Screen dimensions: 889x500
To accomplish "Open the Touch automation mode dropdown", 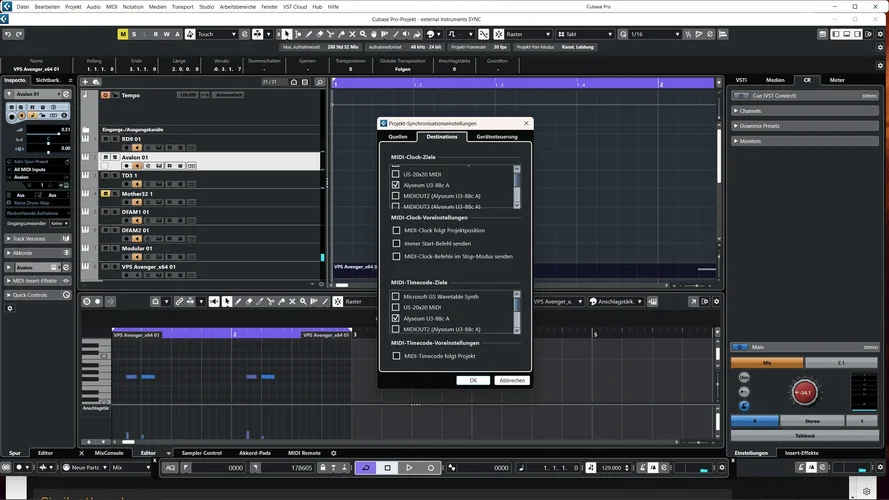I will coord(216,34).
